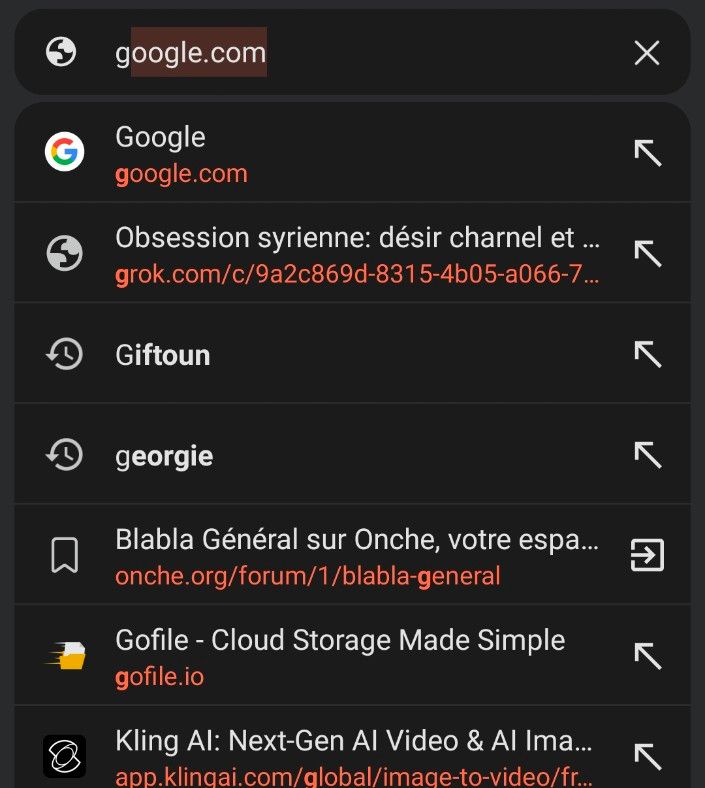Insert Giftoun search using arrow icon
Screen dimensions: 705x788
(648, 354)
